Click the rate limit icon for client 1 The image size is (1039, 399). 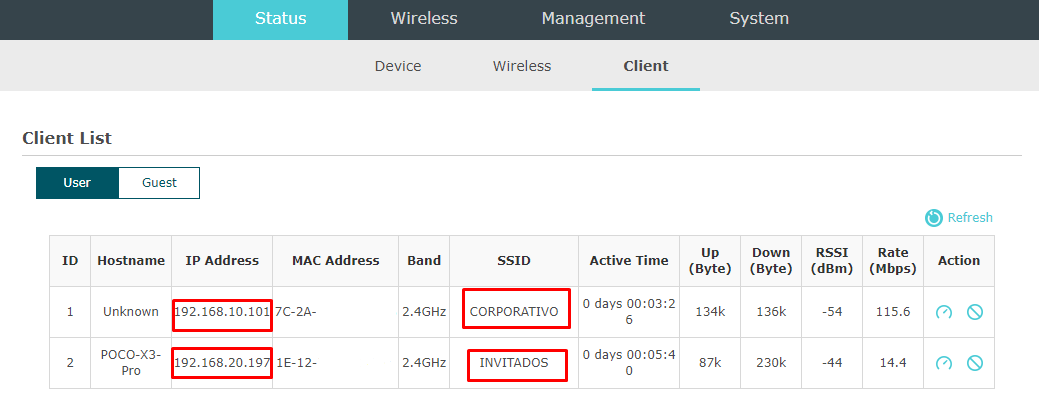pyautogui.click(x=944, y=312)
